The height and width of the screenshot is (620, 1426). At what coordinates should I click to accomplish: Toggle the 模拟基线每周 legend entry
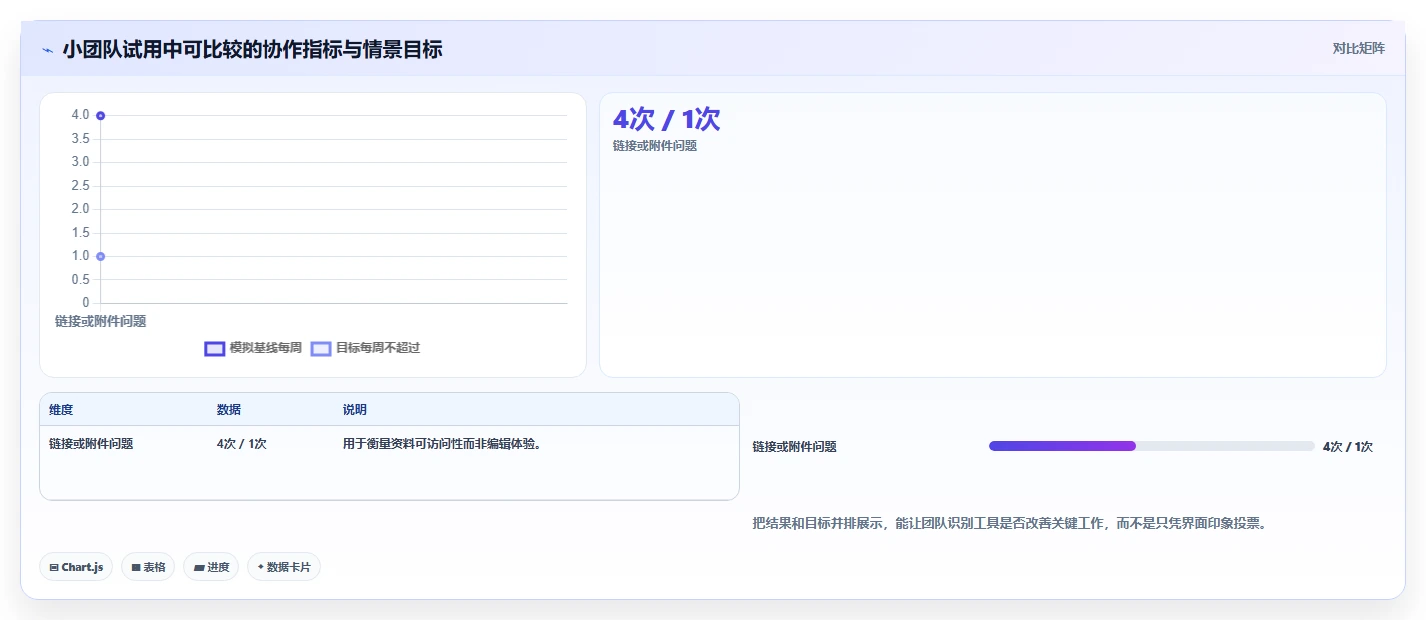pyautogui.click(x=253, y=348)
